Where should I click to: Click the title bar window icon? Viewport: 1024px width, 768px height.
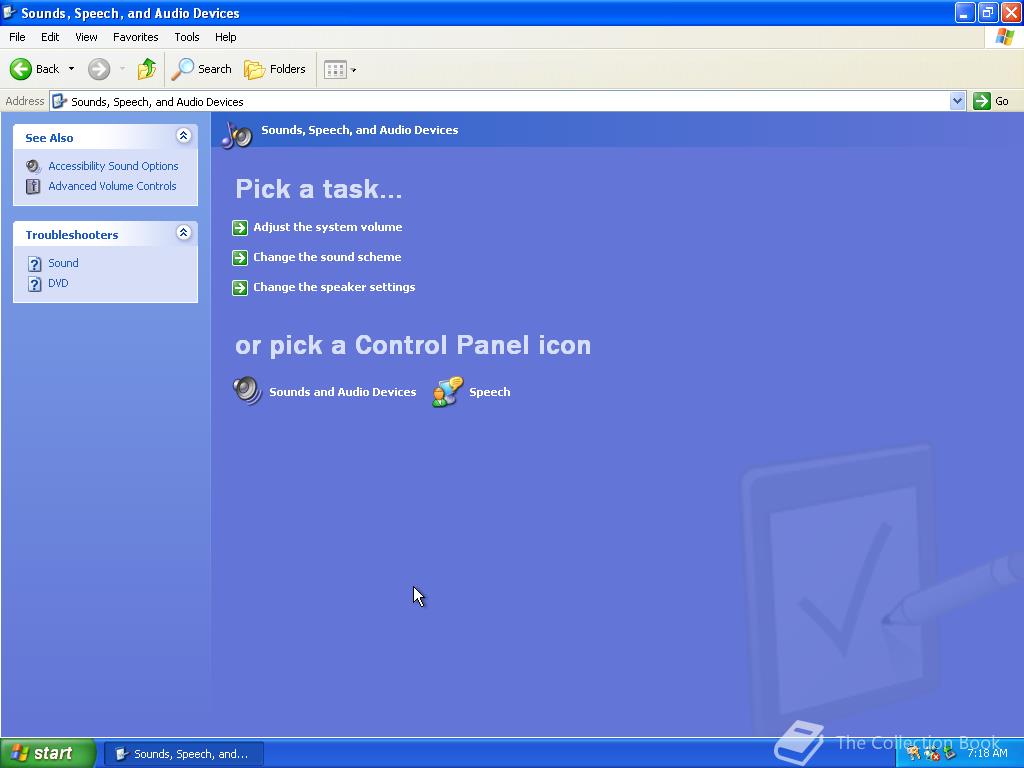pyautogui.click(x=10, y=12)
